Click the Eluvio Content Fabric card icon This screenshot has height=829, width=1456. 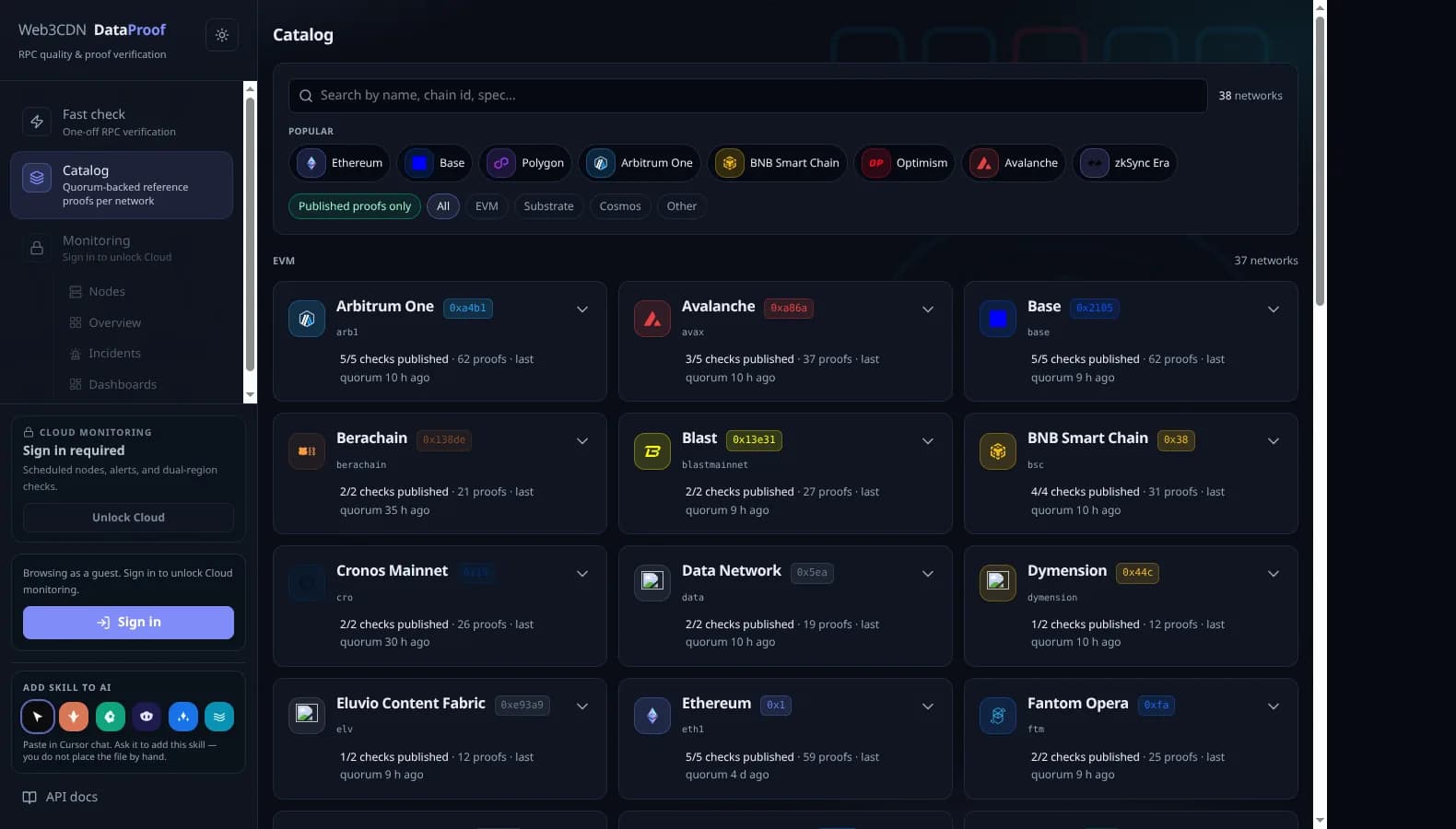(x=307, y=716)
